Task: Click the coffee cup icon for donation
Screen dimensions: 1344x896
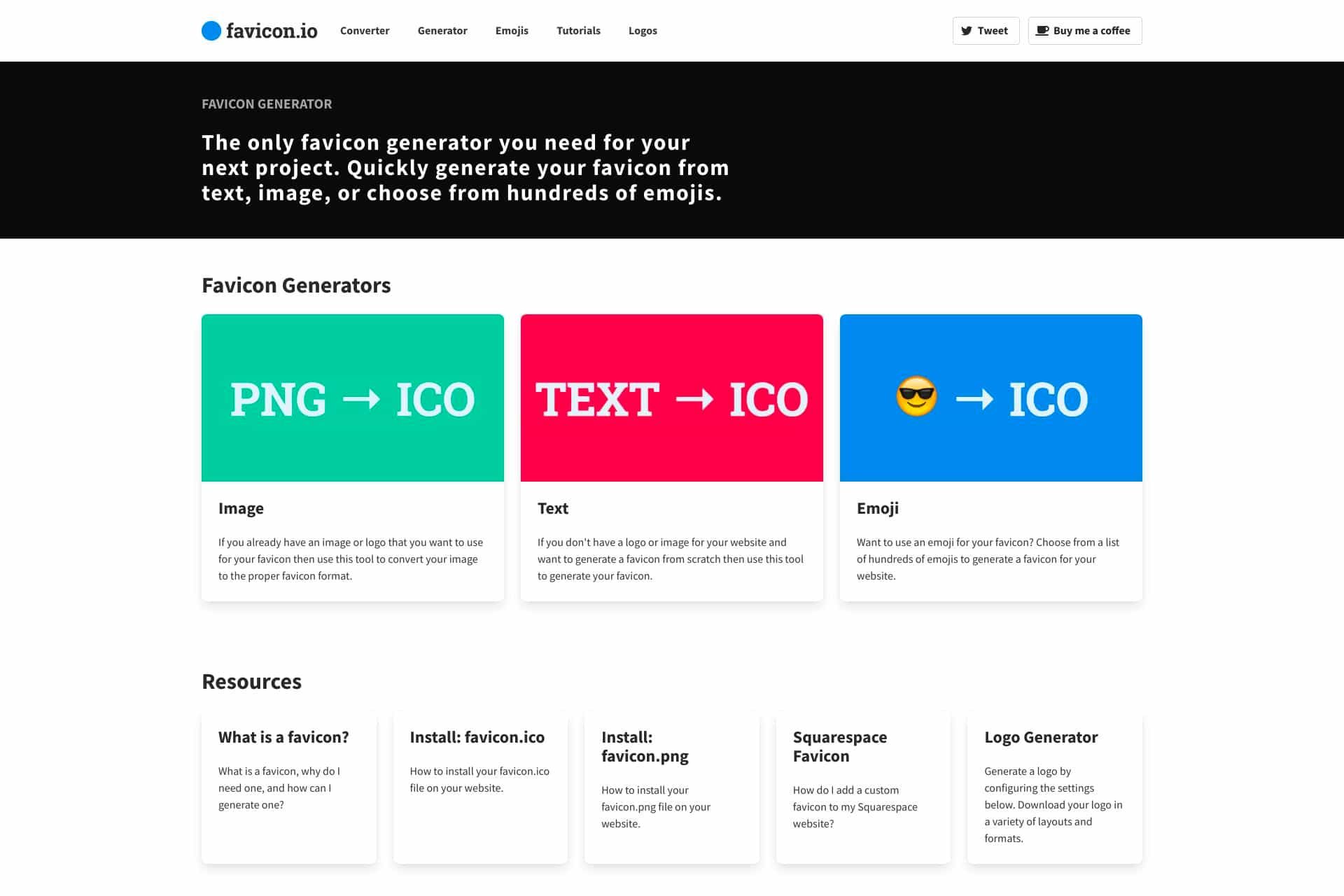Action: (1042, 30)
